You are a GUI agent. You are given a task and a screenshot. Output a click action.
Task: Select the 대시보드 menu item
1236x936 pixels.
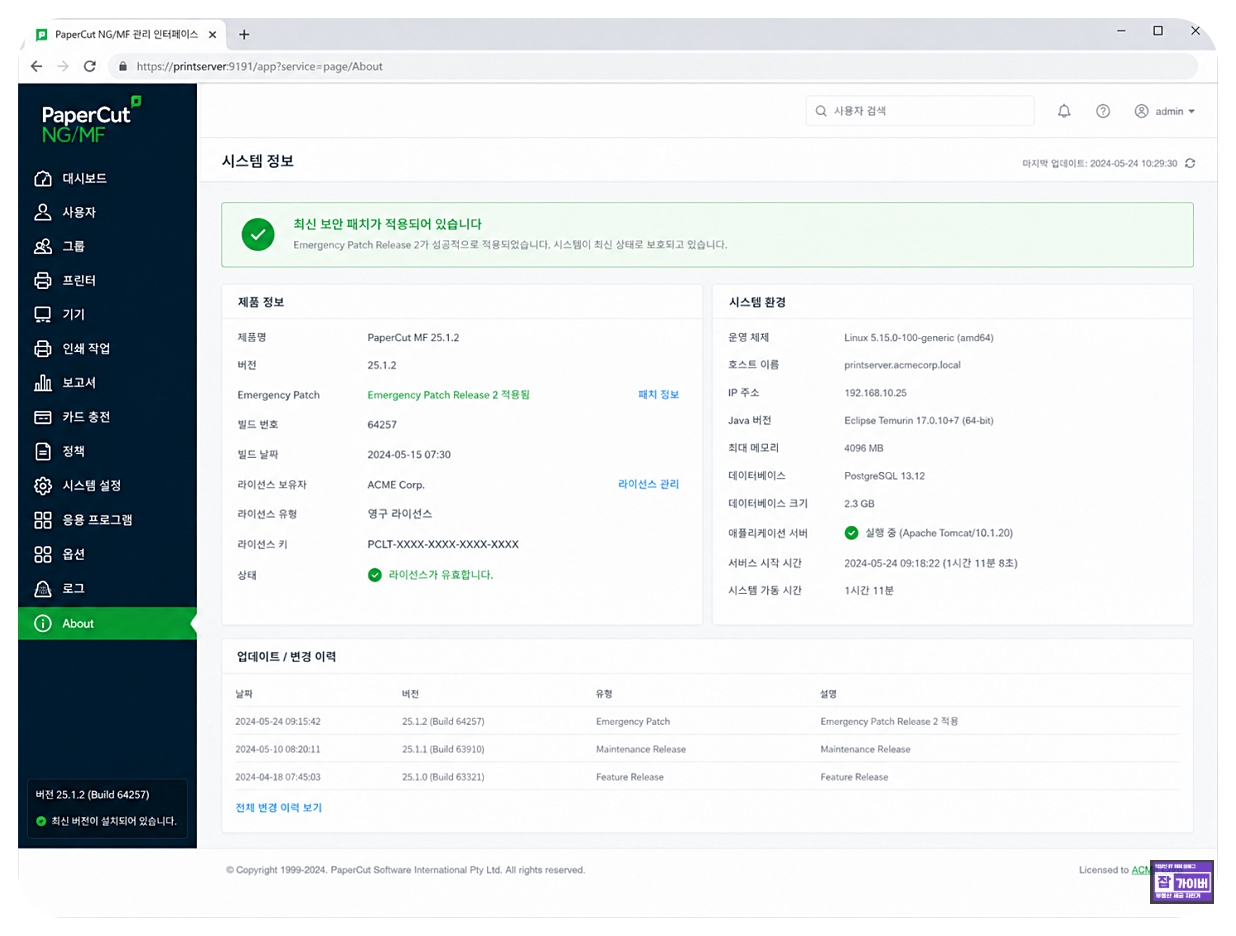point(107,179)
